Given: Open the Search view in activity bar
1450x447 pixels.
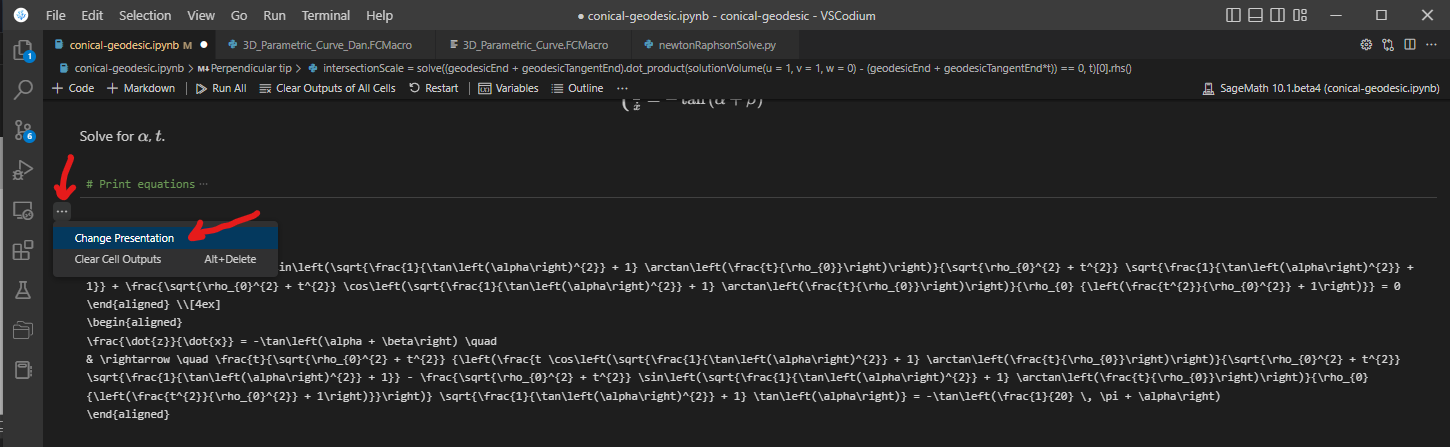Looking at the screenshot, I should tap(22, 90).
